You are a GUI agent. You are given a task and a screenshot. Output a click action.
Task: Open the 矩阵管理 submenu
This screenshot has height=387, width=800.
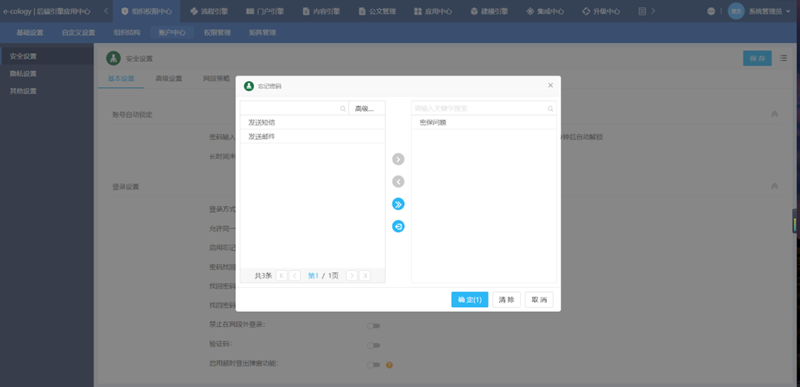click(x=262, y=33)
